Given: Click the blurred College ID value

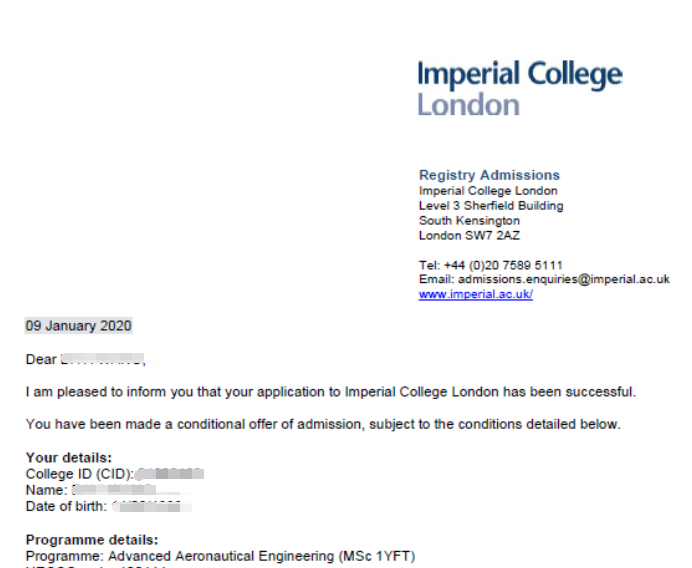Looking at the screenshot, I should (x=170, y=474).
